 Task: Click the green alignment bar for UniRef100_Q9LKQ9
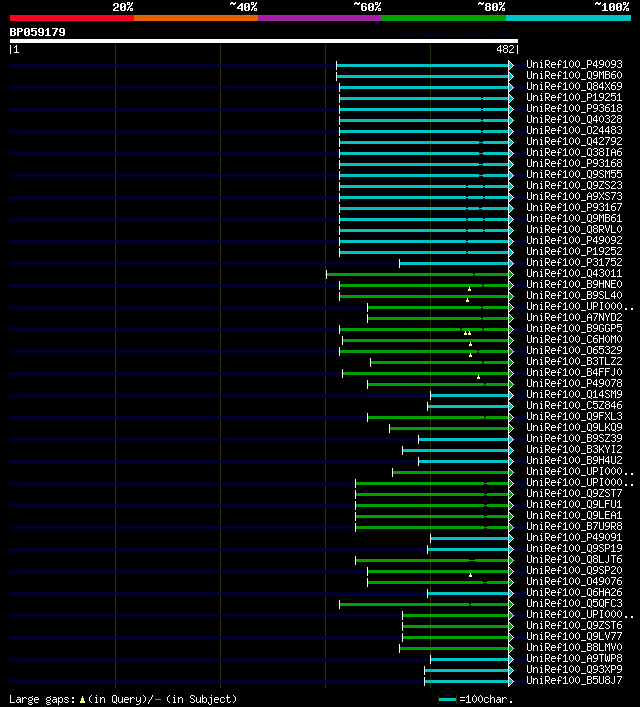pos(449,428)
